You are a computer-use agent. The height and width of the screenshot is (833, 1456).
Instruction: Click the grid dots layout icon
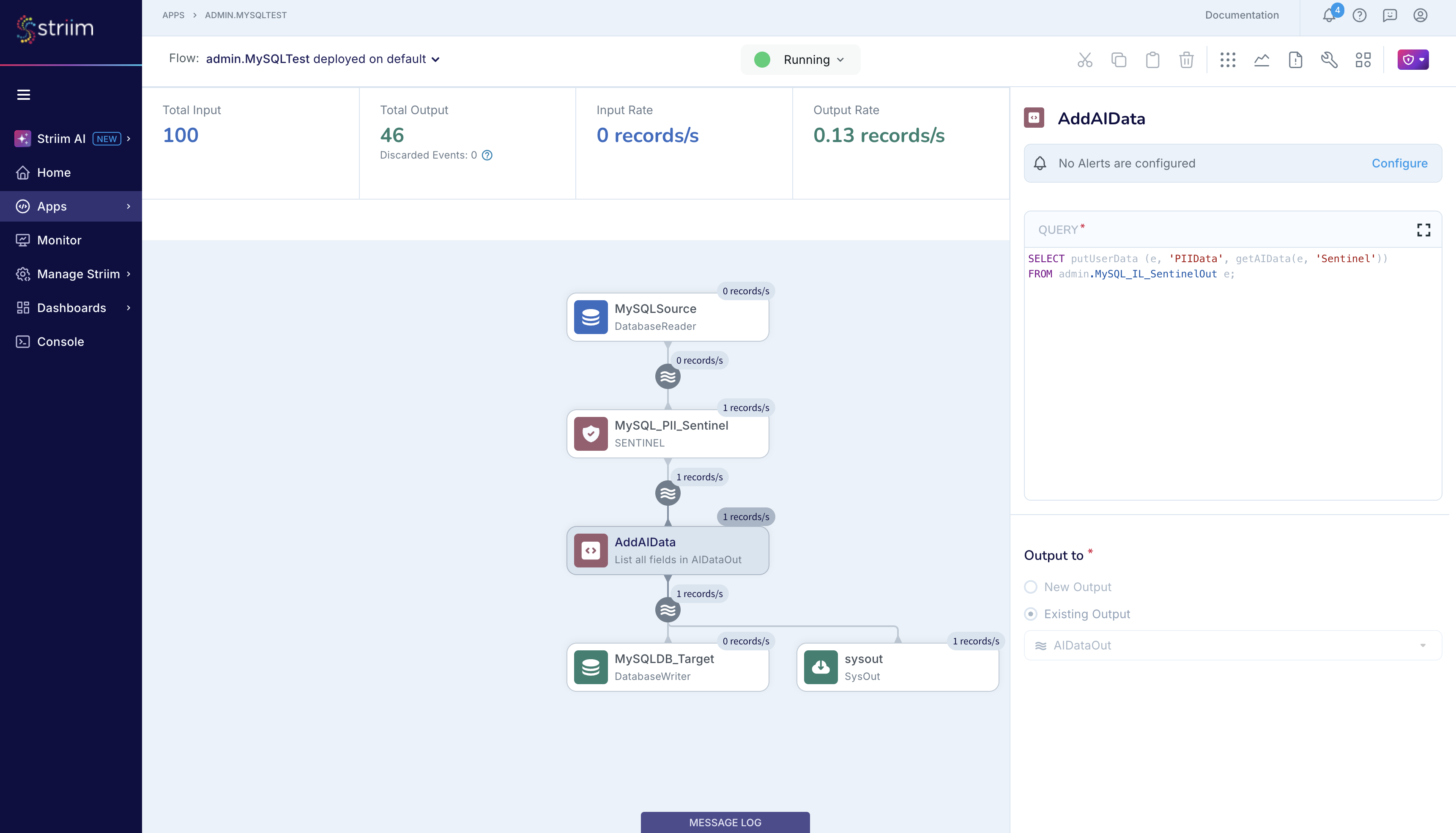tap(1227, 60)
